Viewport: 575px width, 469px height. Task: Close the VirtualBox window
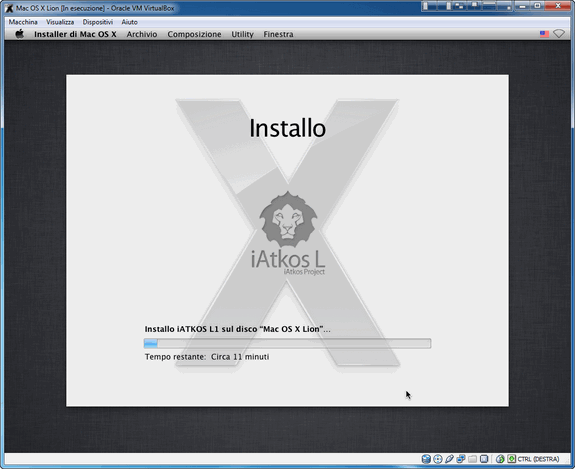tap(557, 6)
